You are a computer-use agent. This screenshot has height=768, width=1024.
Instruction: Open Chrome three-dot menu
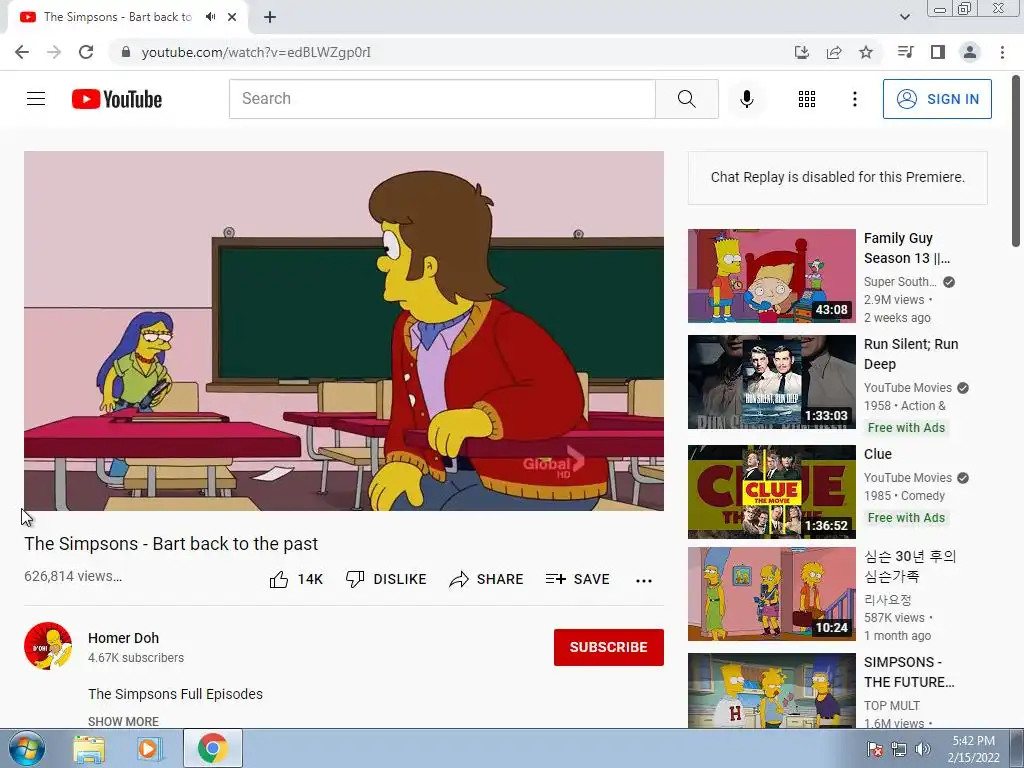(1002, 52)
